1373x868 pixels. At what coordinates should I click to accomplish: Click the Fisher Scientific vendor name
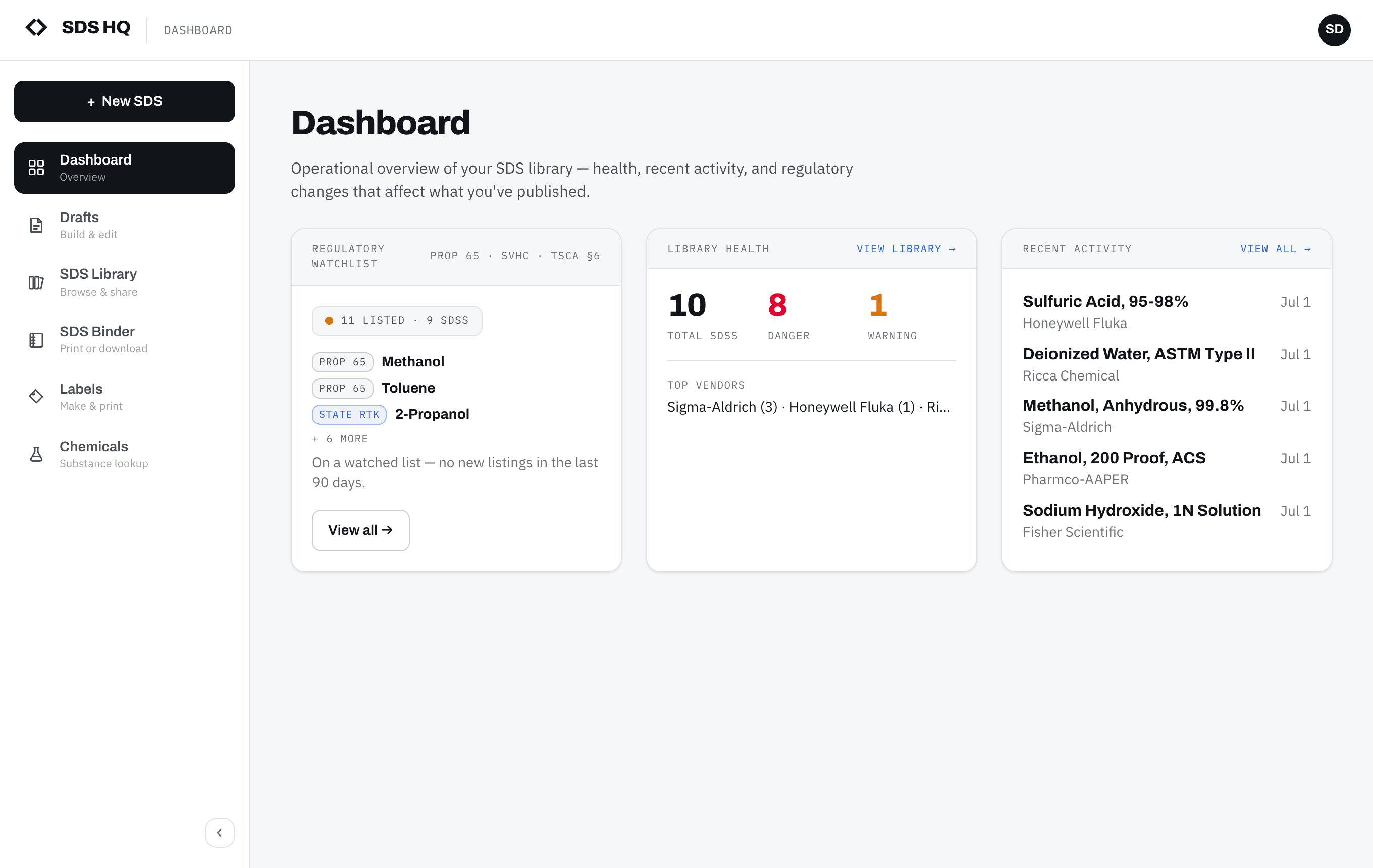pos(1073,532)
